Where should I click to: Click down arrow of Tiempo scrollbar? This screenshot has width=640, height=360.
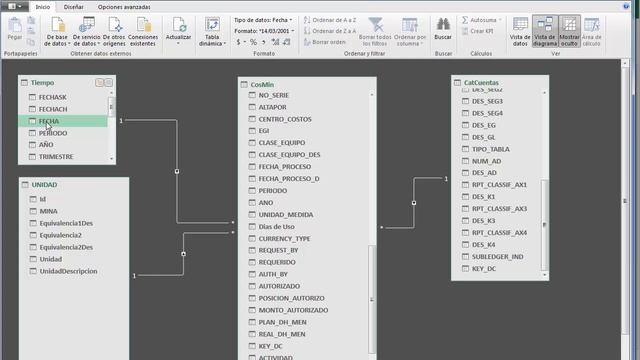[111, 159]
